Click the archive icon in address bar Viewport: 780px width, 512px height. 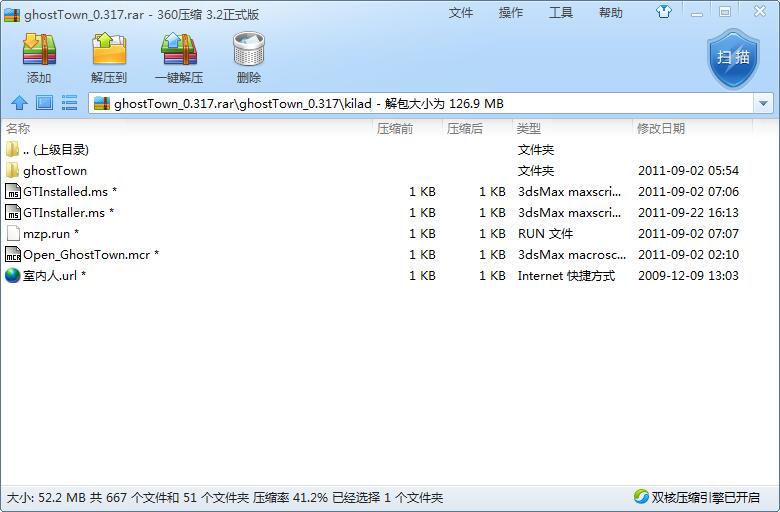tap(102, 103)
